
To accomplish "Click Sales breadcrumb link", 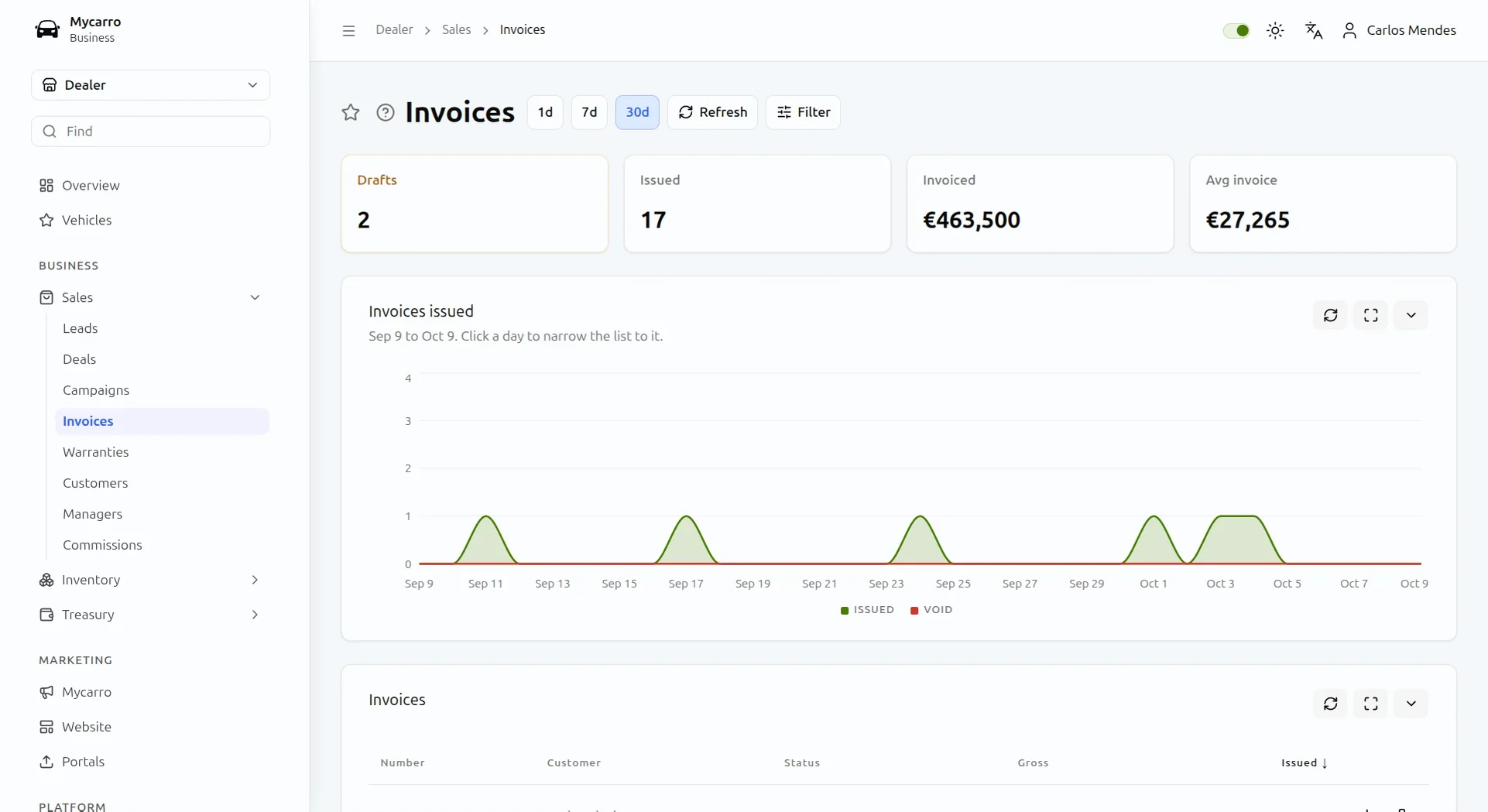I will 456,30.
